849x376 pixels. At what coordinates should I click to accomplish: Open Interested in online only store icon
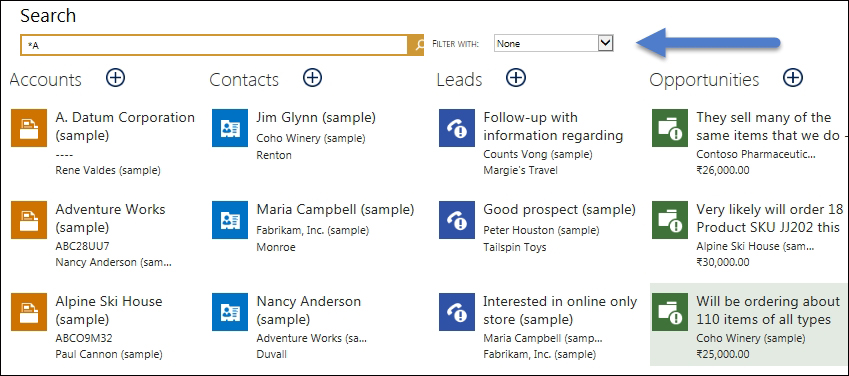[x=456, y=312]
